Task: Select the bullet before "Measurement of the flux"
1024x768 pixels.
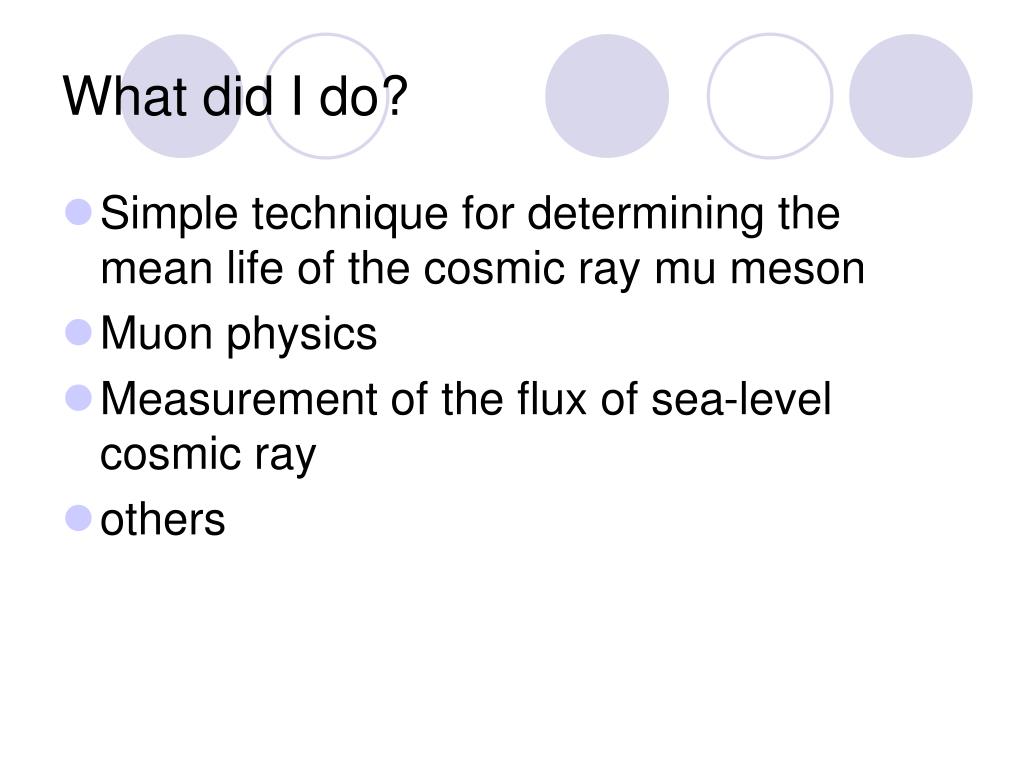Action: tap(78, 398)
